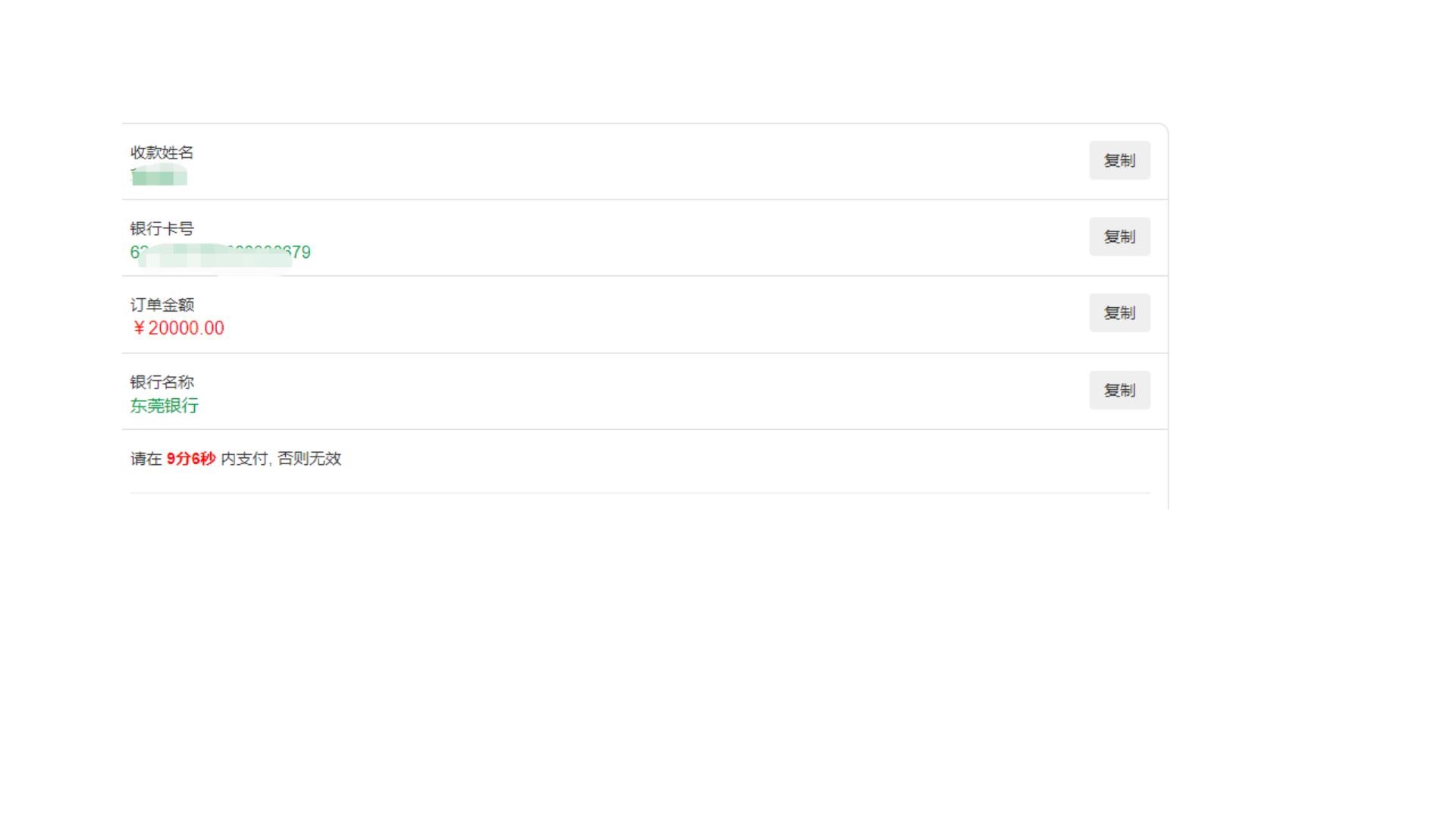Select the red 20000.00 amount figure
Screen dimensions: 1456x819
coord(186,328)
